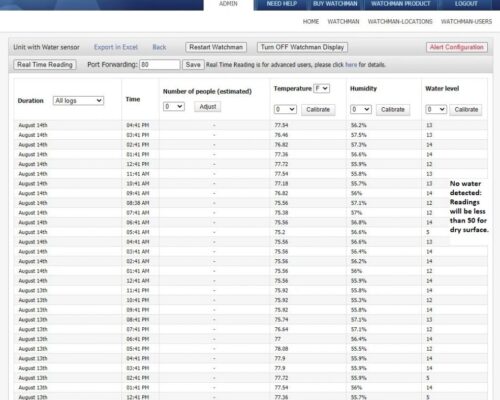The image size is (500, 400).
Task: Save the port forwarding value
Action: click(193, 65)
